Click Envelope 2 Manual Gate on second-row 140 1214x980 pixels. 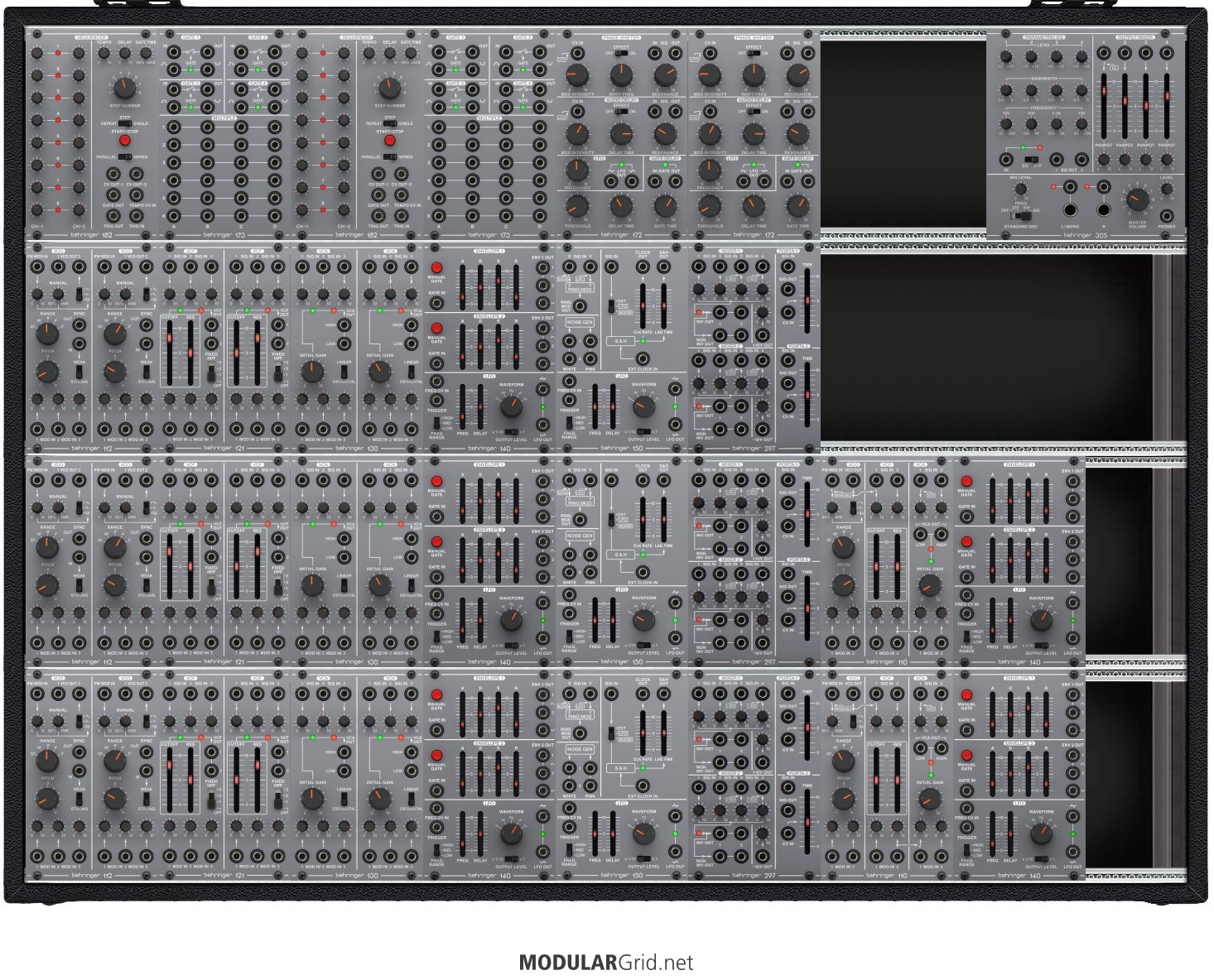436,329
